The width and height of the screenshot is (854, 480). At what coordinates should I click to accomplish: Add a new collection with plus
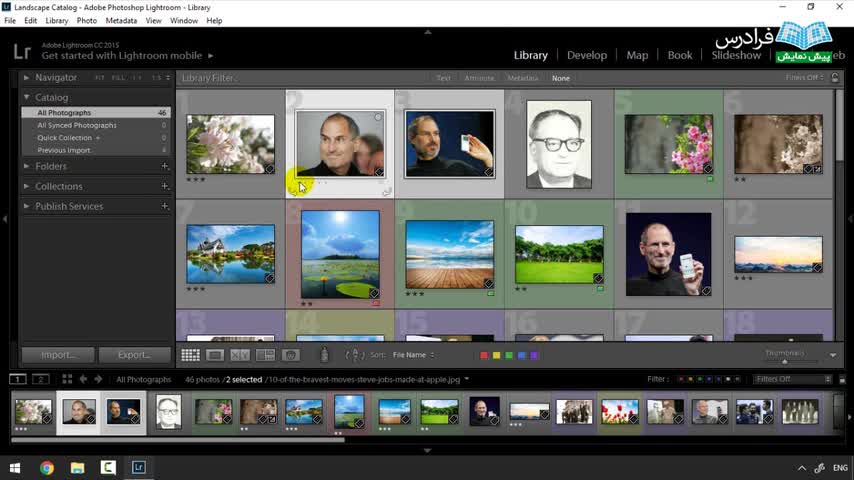pyautogui.click(x=164, y=186)
